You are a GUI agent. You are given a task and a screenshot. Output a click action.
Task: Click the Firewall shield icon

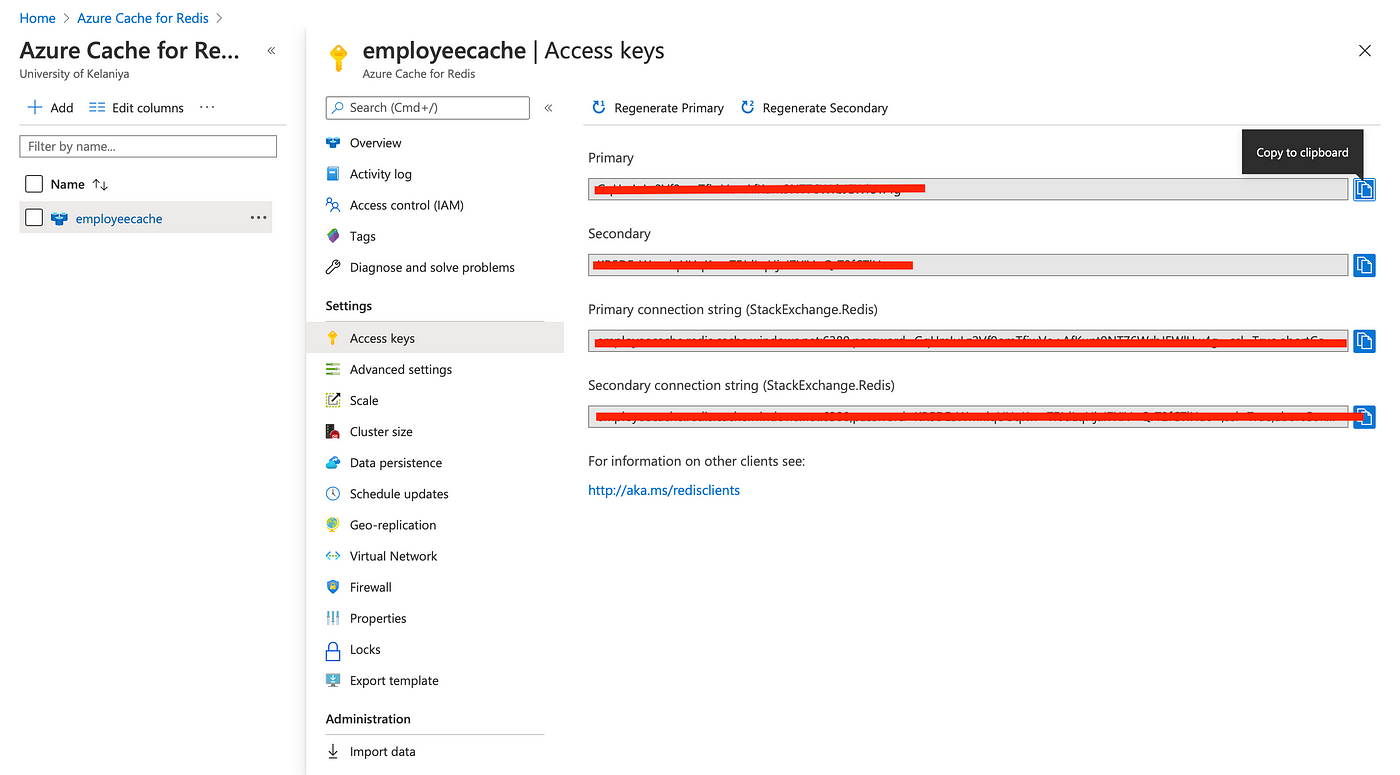pos(333,586)
